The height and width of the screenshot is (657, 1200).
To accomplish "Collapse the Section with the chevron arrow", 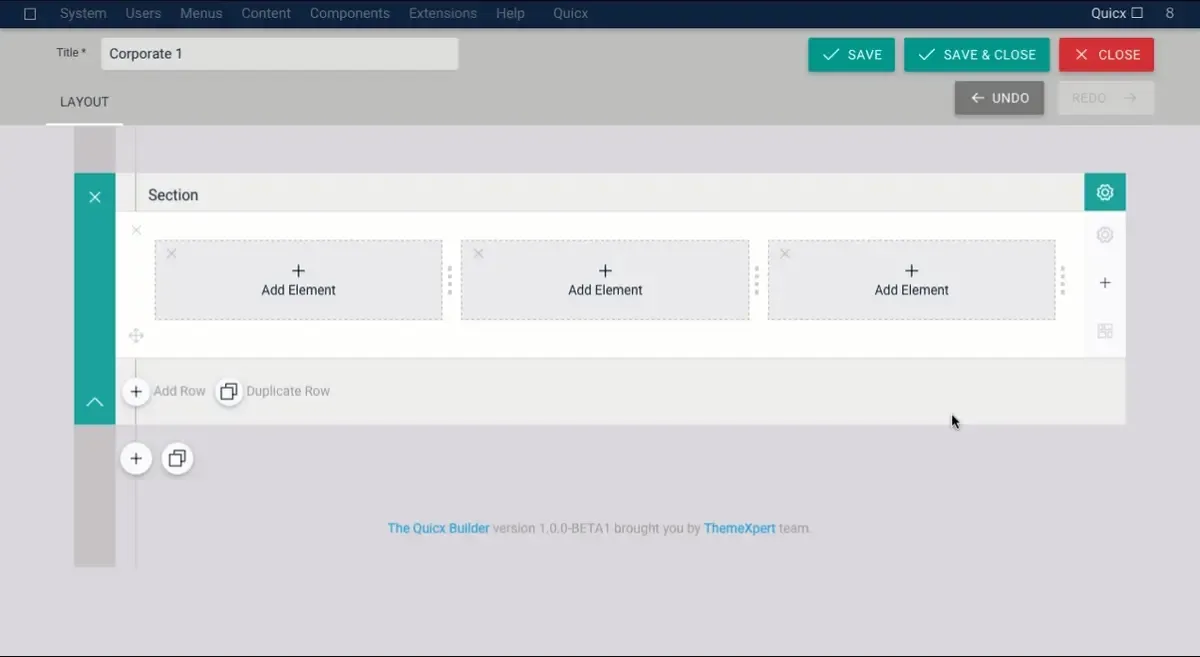I will pos(95,402).
